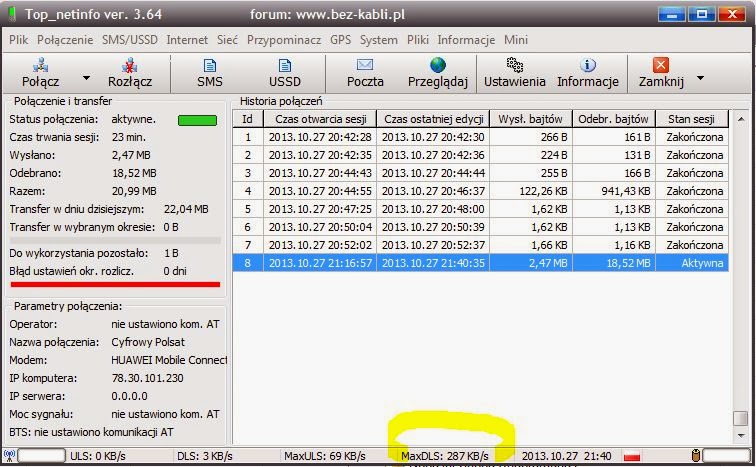This screenshot has height=467, width=756.
Task: Minimize the Top_netinfo window
Action: point(672,14)
